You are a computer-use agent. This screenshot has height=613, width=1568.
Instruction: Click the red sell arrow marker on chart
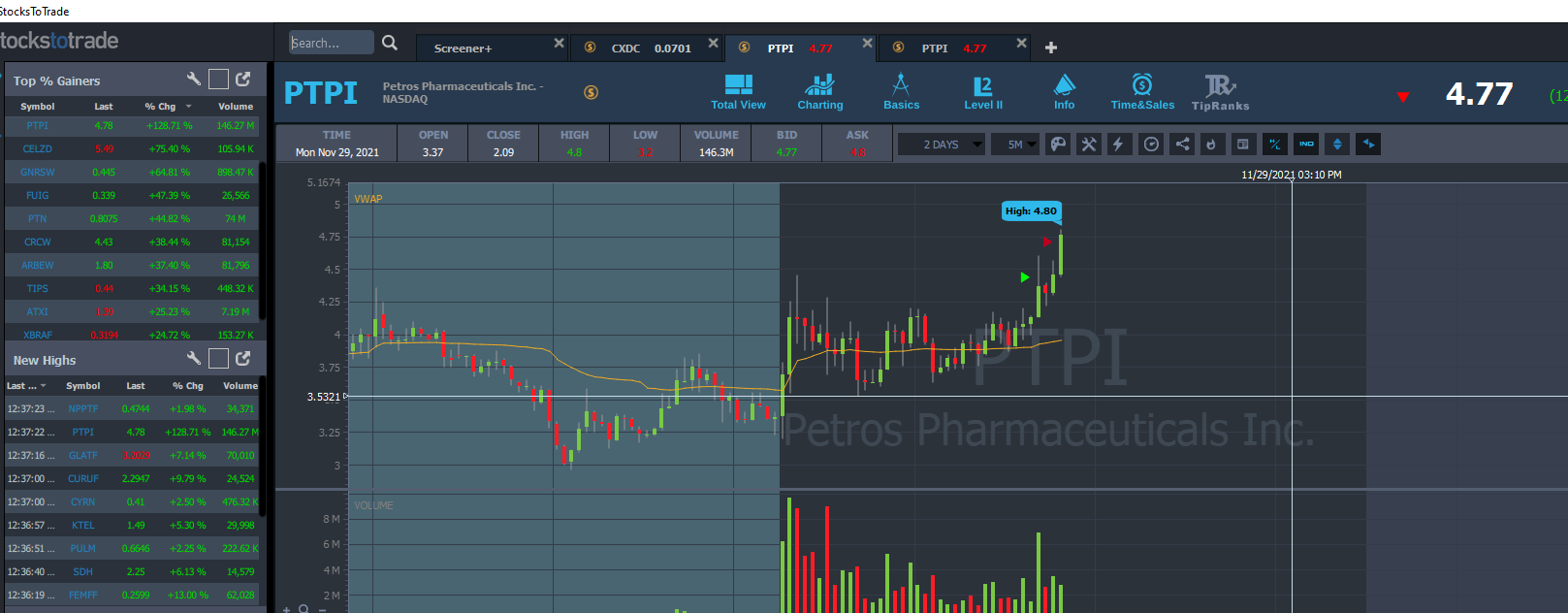point(1047,242)
